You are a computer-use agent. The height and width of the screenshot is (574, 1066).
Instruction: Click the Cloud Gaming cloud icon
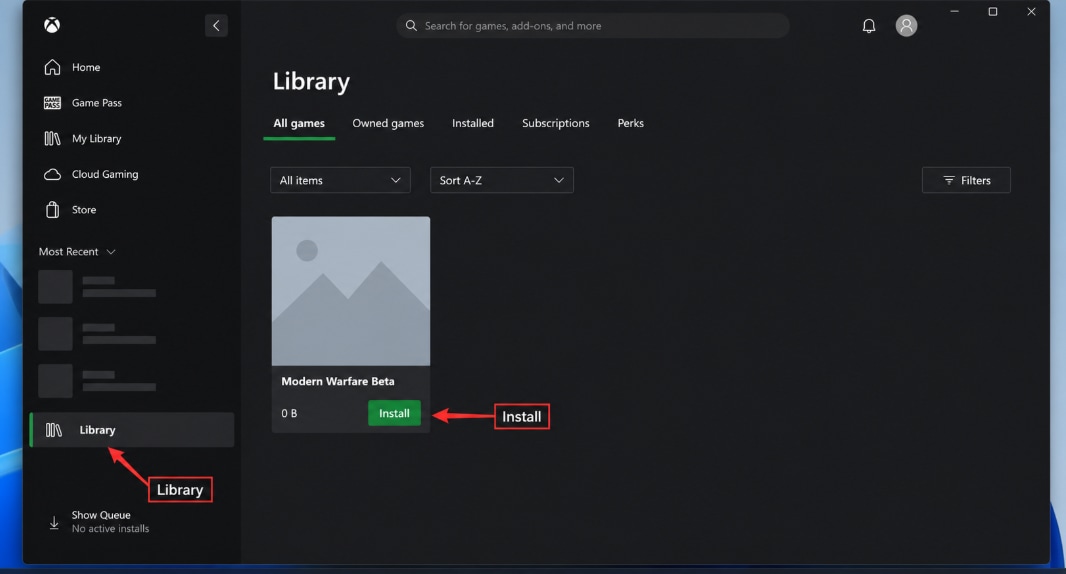[52, 175]
